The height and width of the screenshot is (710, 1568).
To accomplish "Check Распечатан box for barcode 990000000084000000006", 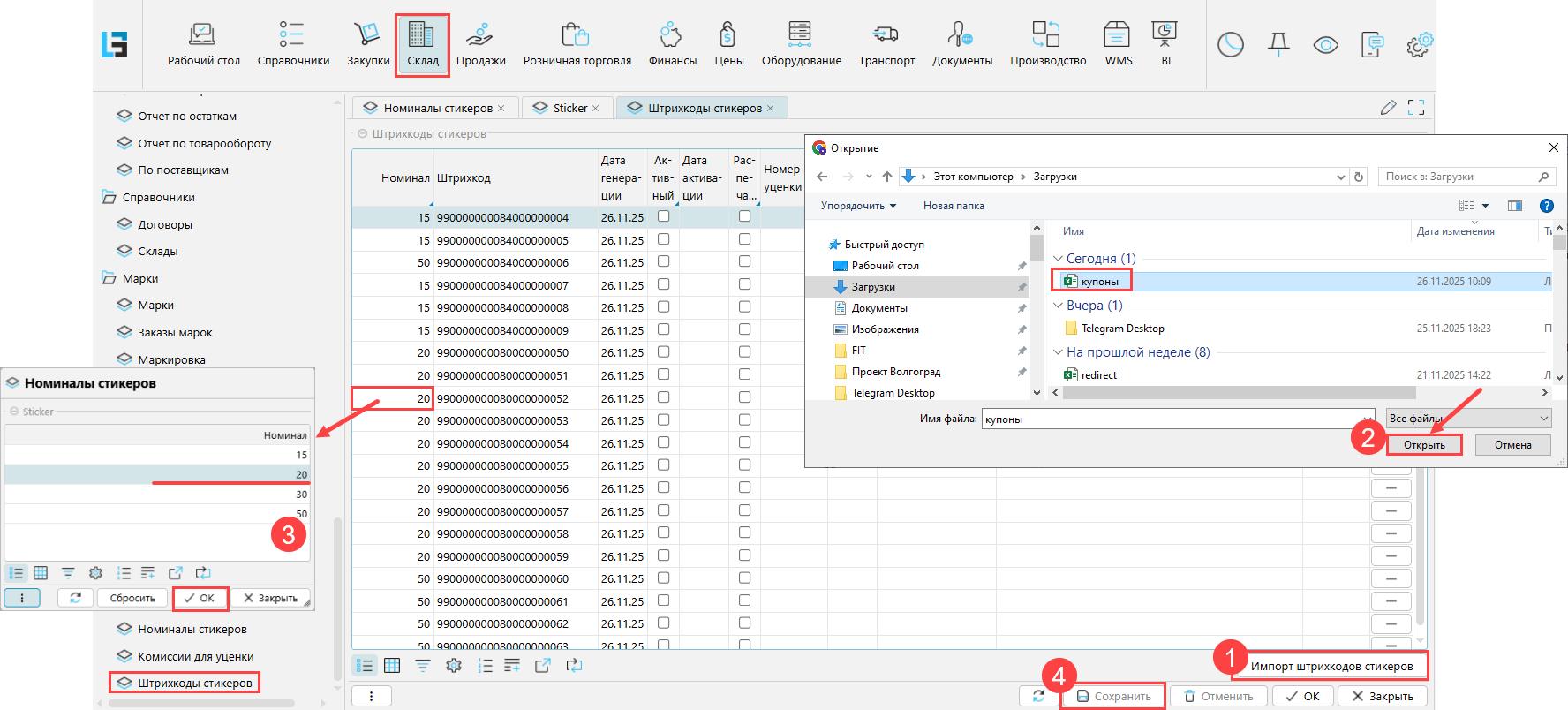I will tap(744, 261).
